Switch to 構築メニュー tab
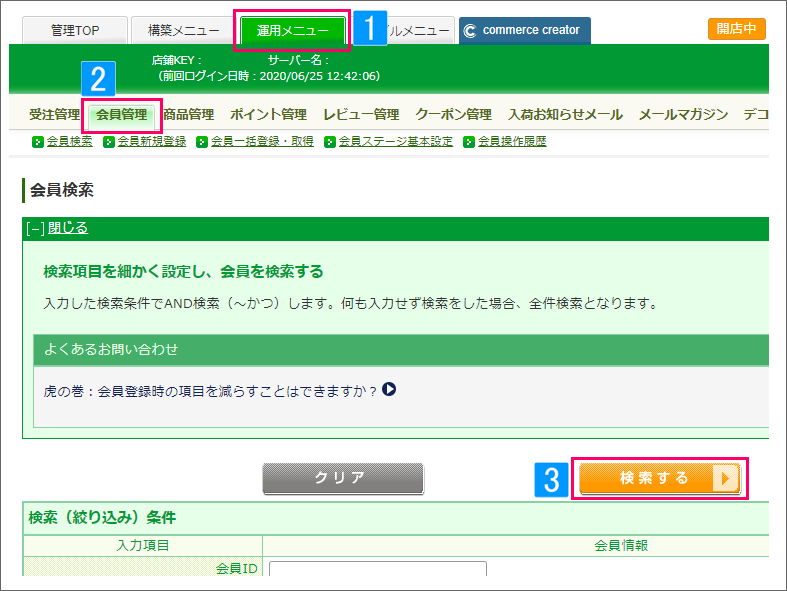The image size is (787, 591). [183, 31]
